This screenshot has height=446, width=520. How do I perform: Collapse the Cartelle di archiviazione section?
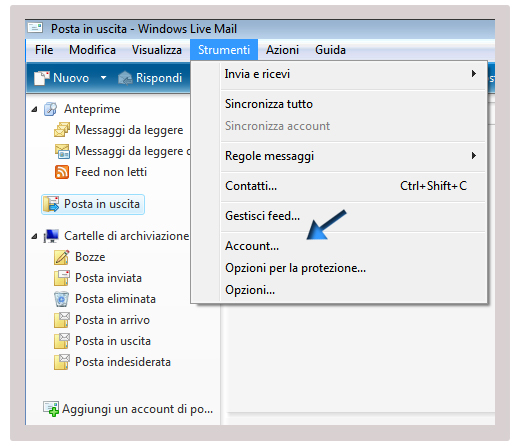coord(34,236)
